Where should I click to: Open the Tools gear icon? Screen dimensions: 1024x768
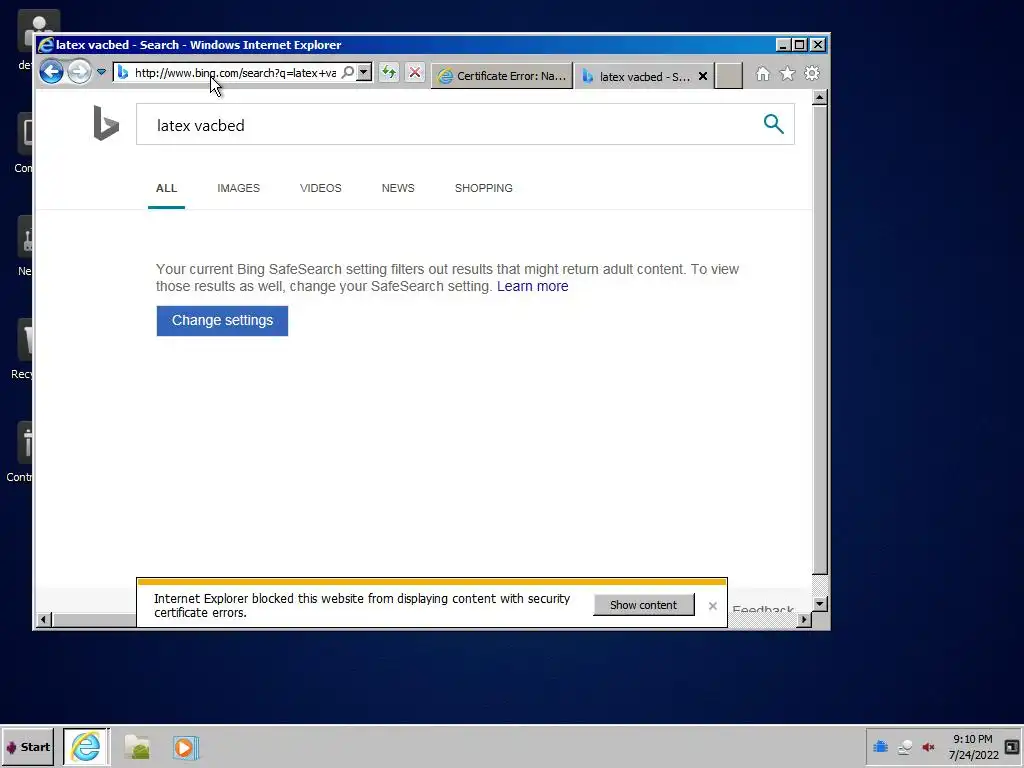[x=812, y=74]
